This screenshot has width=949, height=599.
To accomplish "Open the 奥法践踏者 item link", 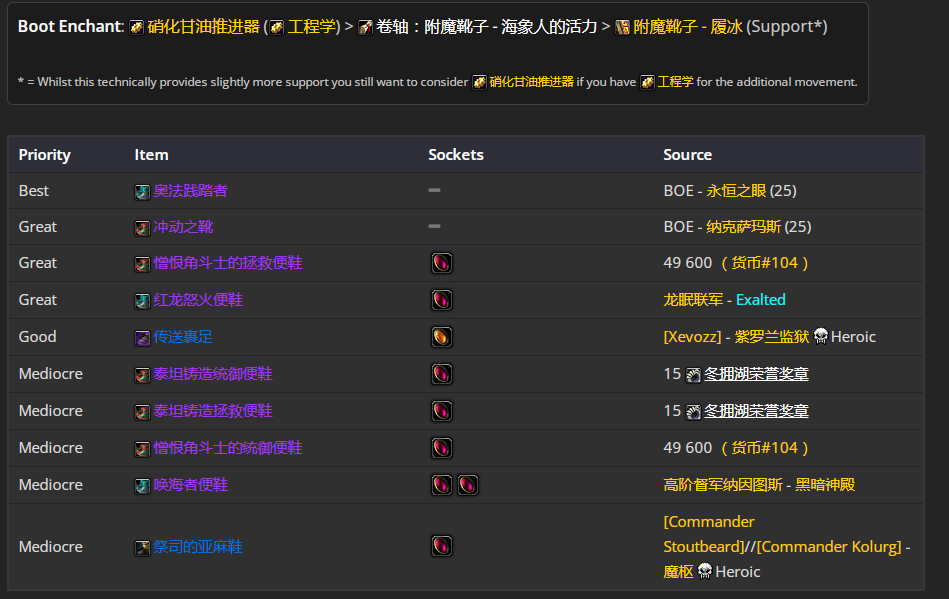I will (190, 191).
